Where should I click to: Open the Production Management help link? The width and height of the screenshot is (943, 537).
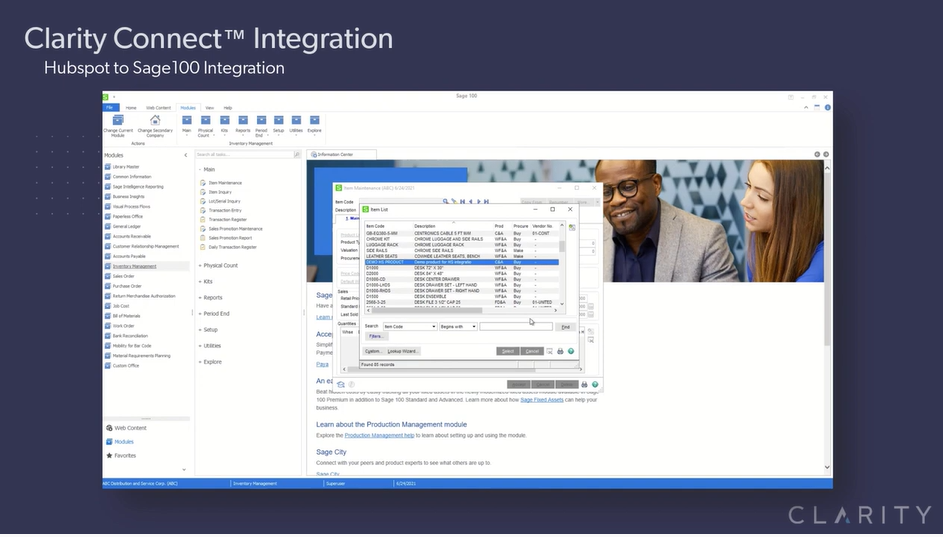(x=379, y=435)
